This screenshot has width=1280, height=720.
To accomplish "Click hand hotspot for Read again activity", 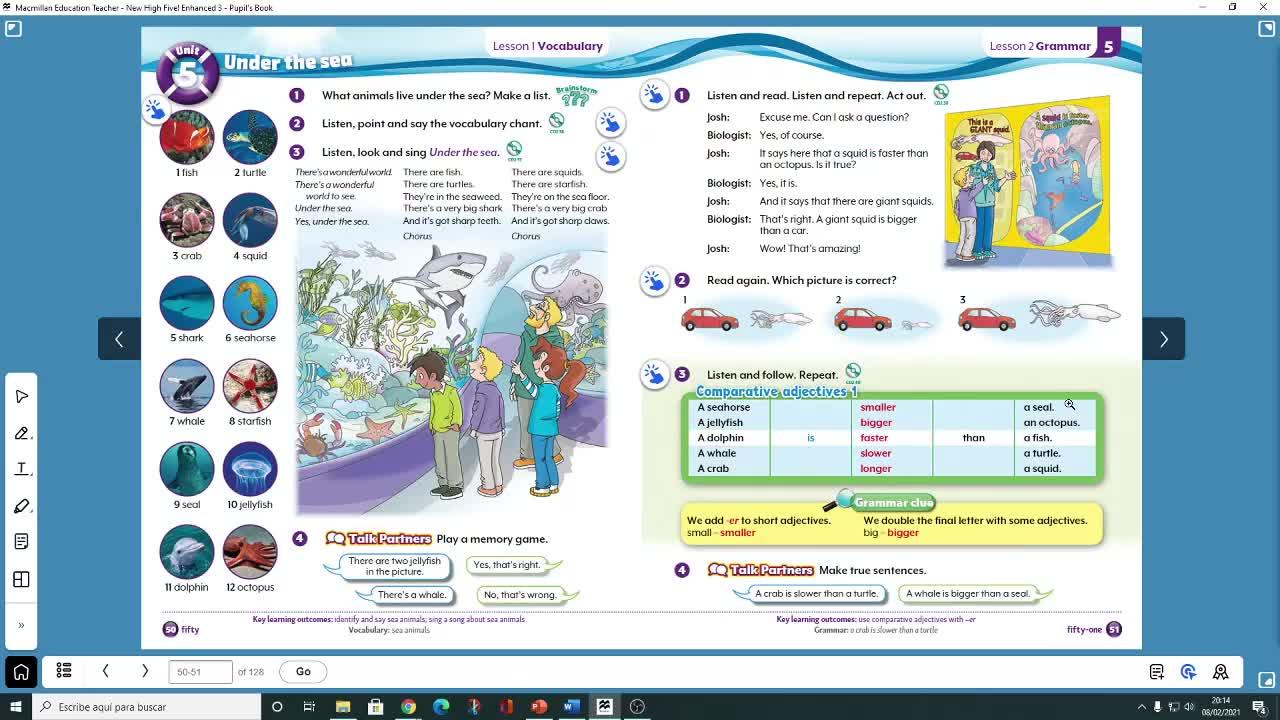I will [x=654, y=281].
